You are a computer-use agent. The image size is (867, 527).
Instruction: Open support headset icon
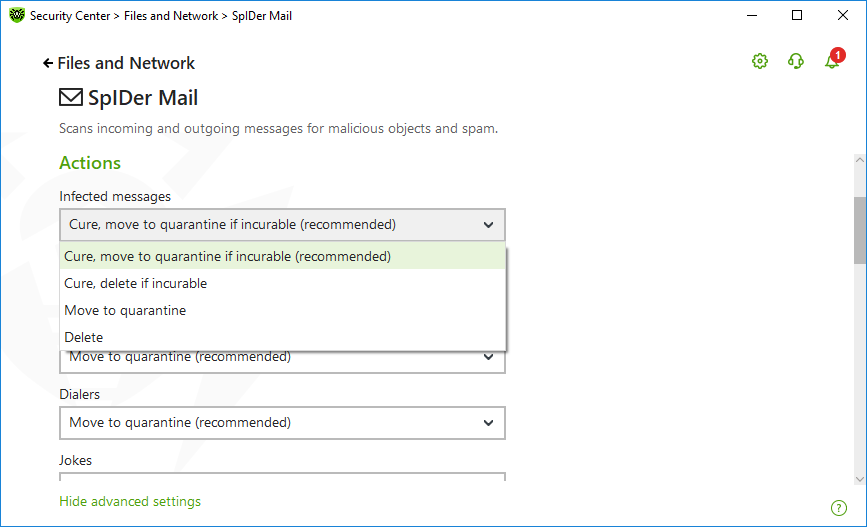[796, 62]
